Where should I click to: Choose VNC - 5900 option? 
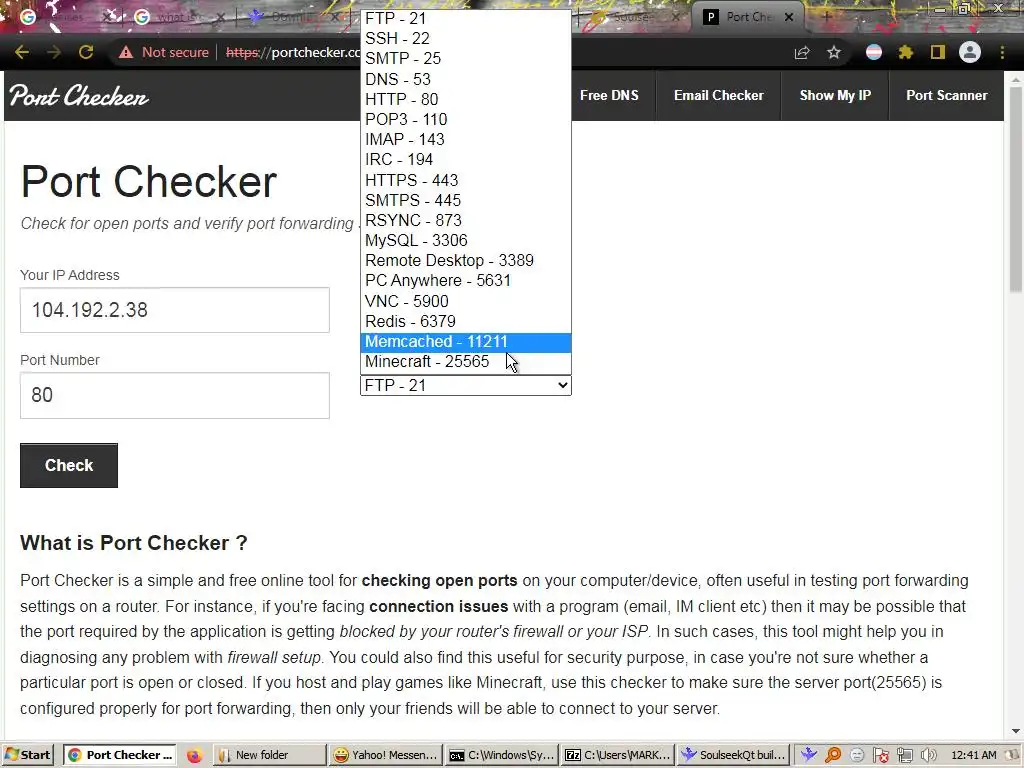pos(466,301)
